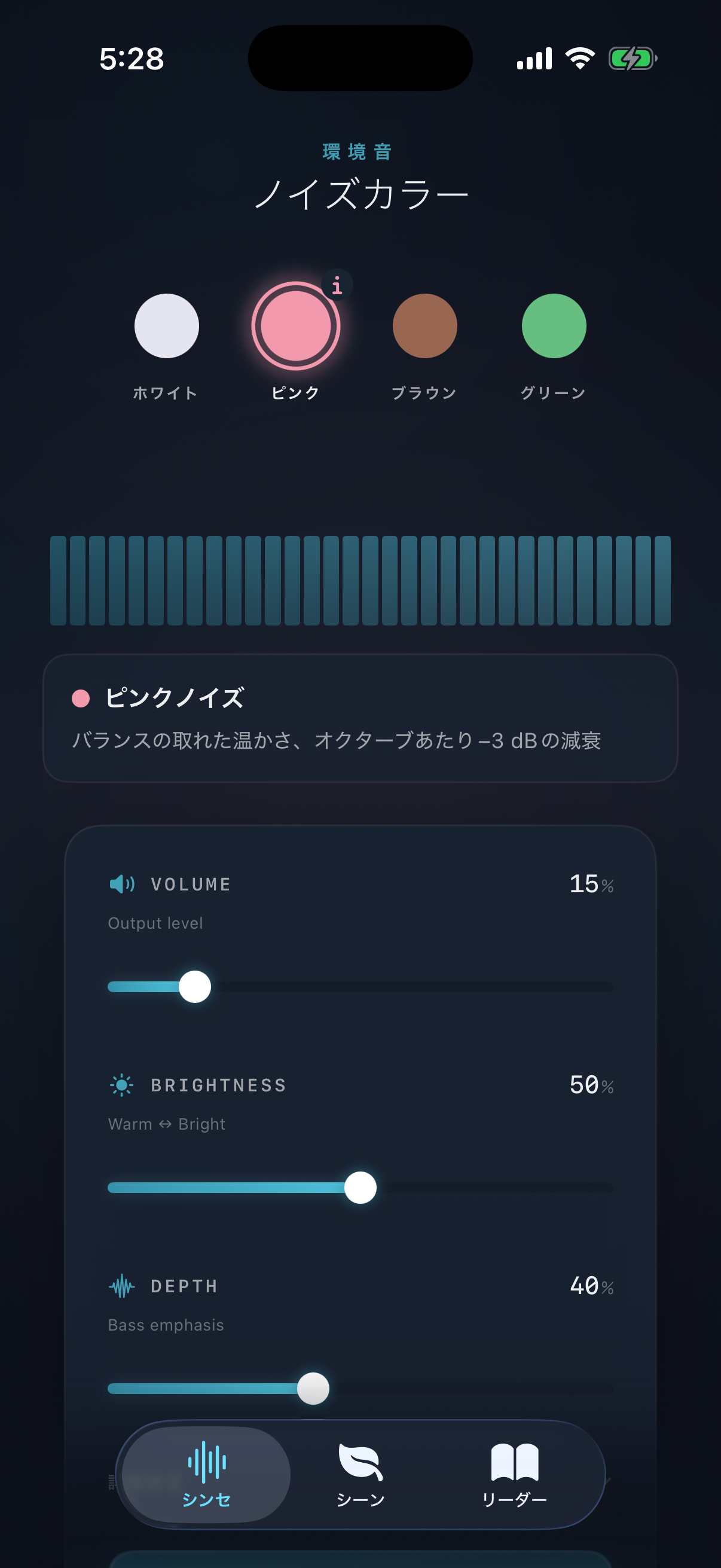Tap the charging battery icon
Image resolution: width=721 pixels, height=1568 pixels.
[633, 57]
